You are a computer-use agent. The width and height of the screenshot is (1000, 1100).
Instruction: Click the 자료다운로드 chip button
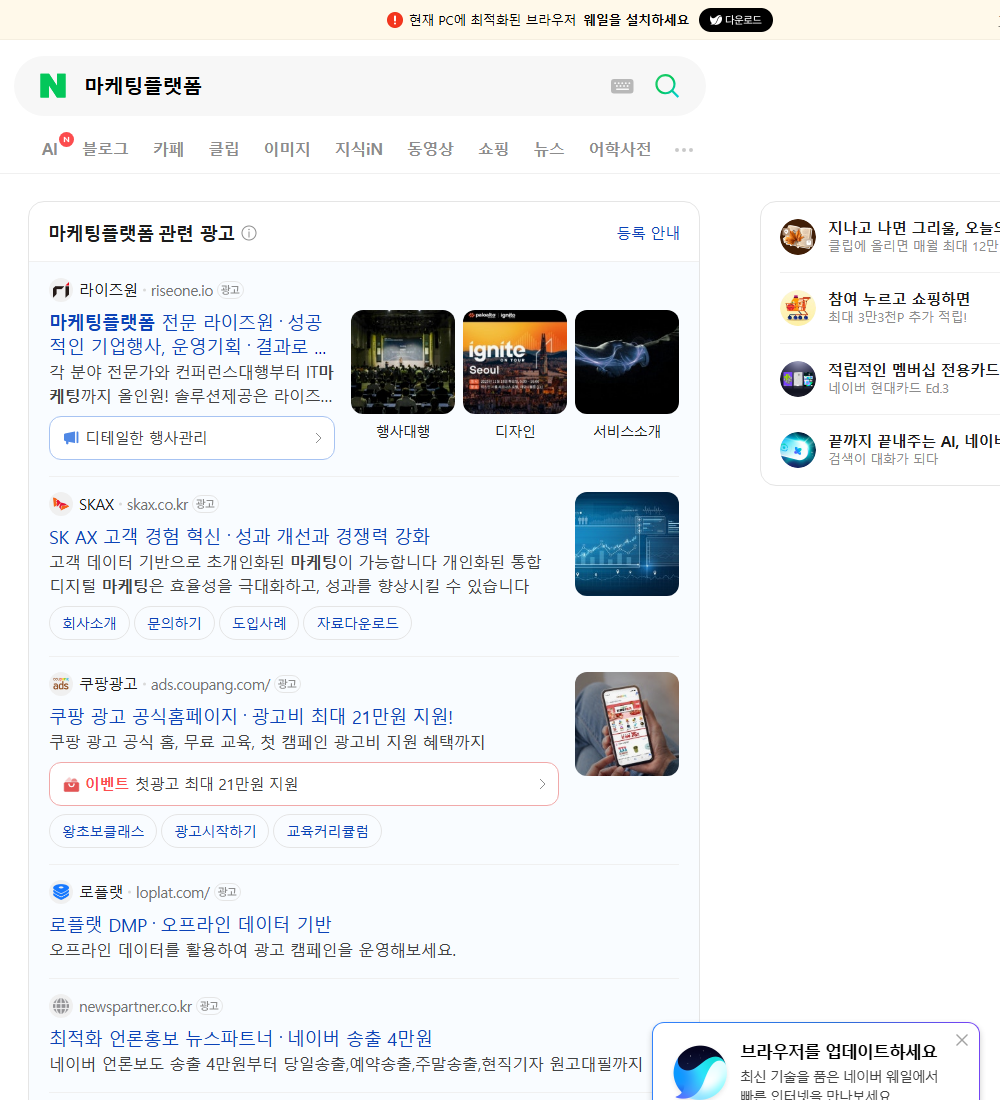pyautogui.click(x=357, y=623)
